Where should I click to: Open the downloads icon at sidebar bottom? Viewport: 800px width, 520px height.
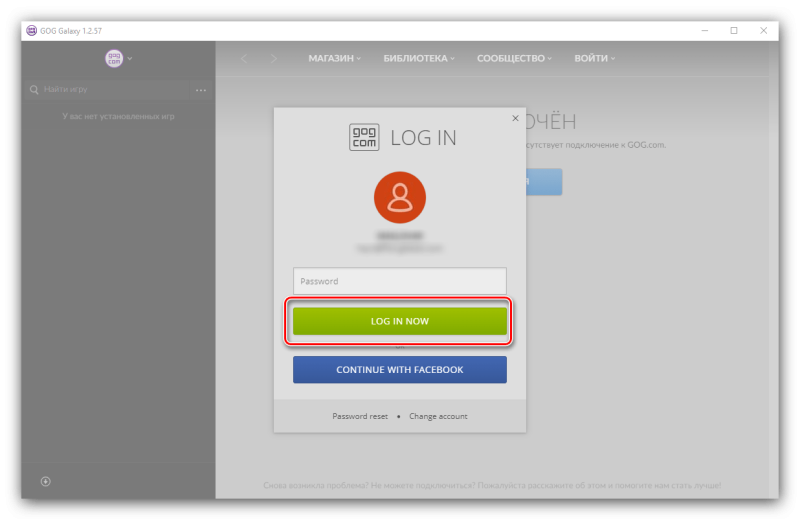[x=45, y=481]
